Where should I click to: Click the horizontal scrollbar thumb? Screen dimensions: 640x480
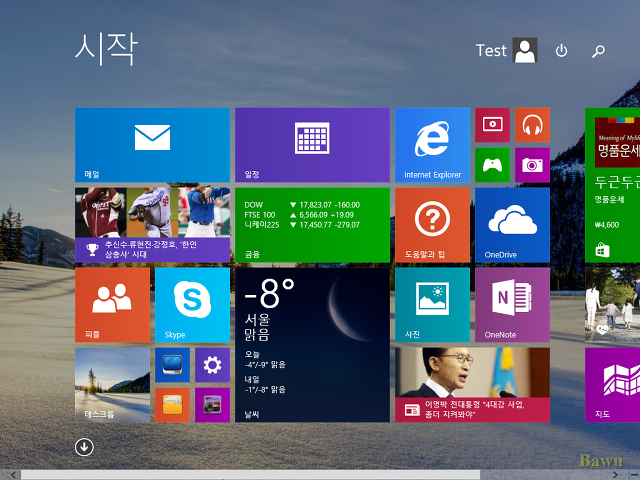click(x=250, y=475)
